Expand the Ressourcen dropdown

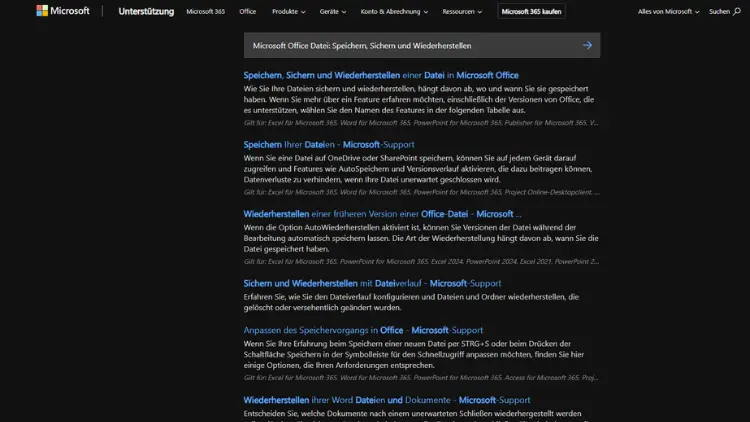point(462,11)
